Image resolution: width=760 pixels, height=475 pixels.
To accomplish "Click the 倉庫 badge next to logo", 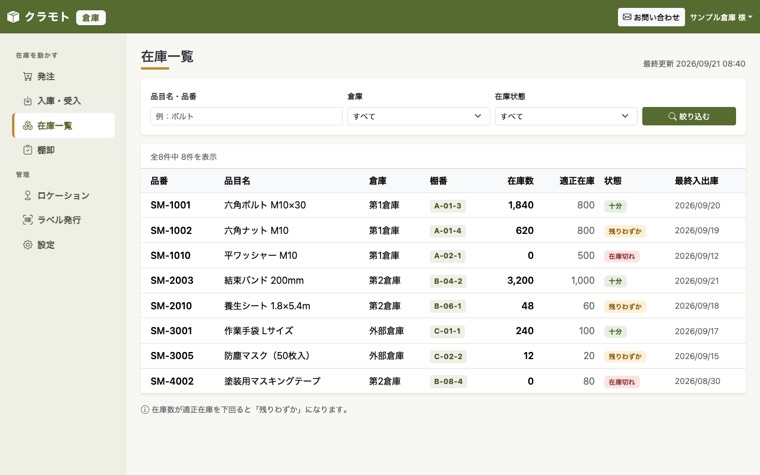I will pos(91,17).
